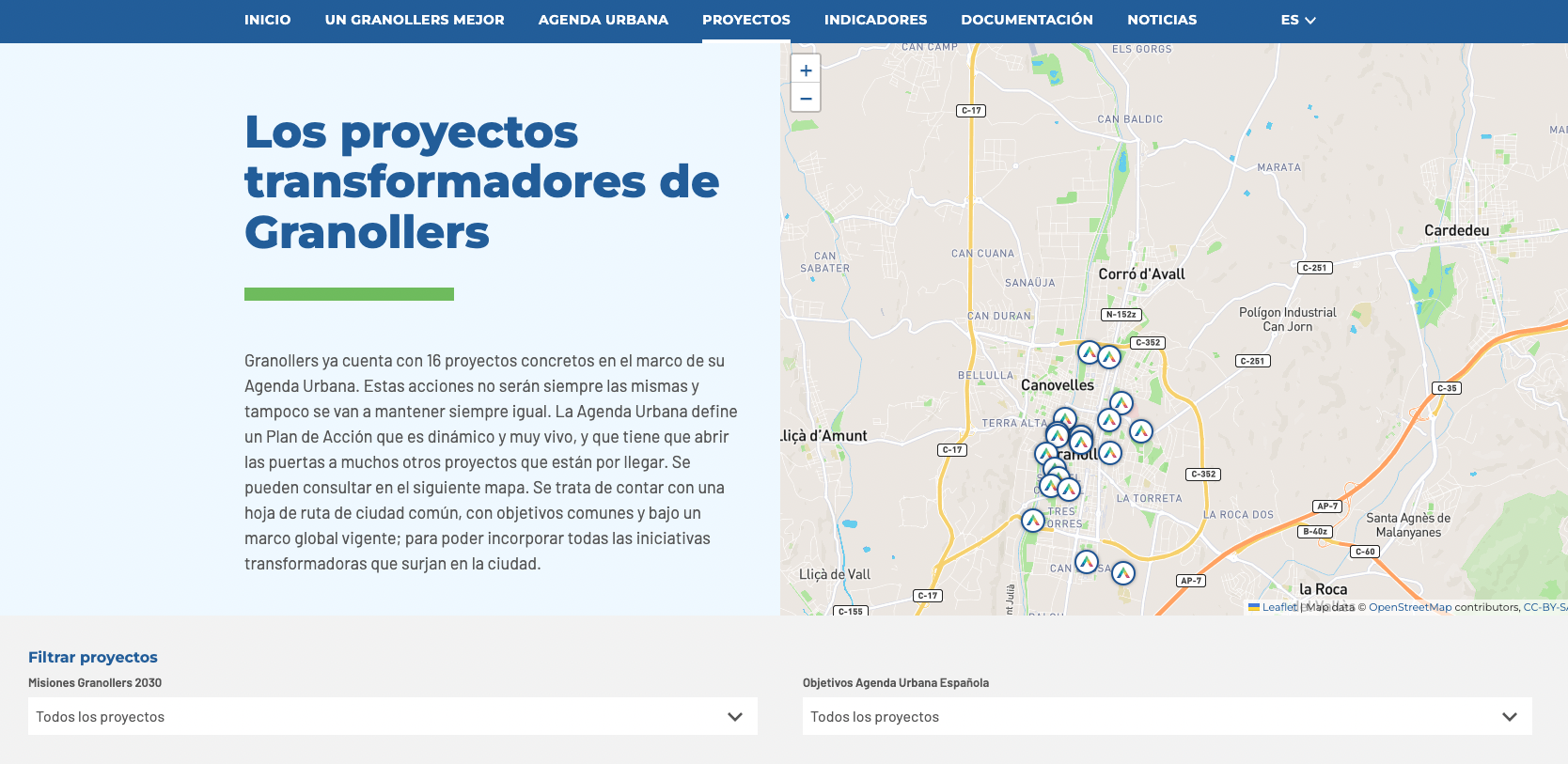This screenshot has height=764, width=1568.
Task: Open the INDICADORES menu item
Action: point(875,20)
